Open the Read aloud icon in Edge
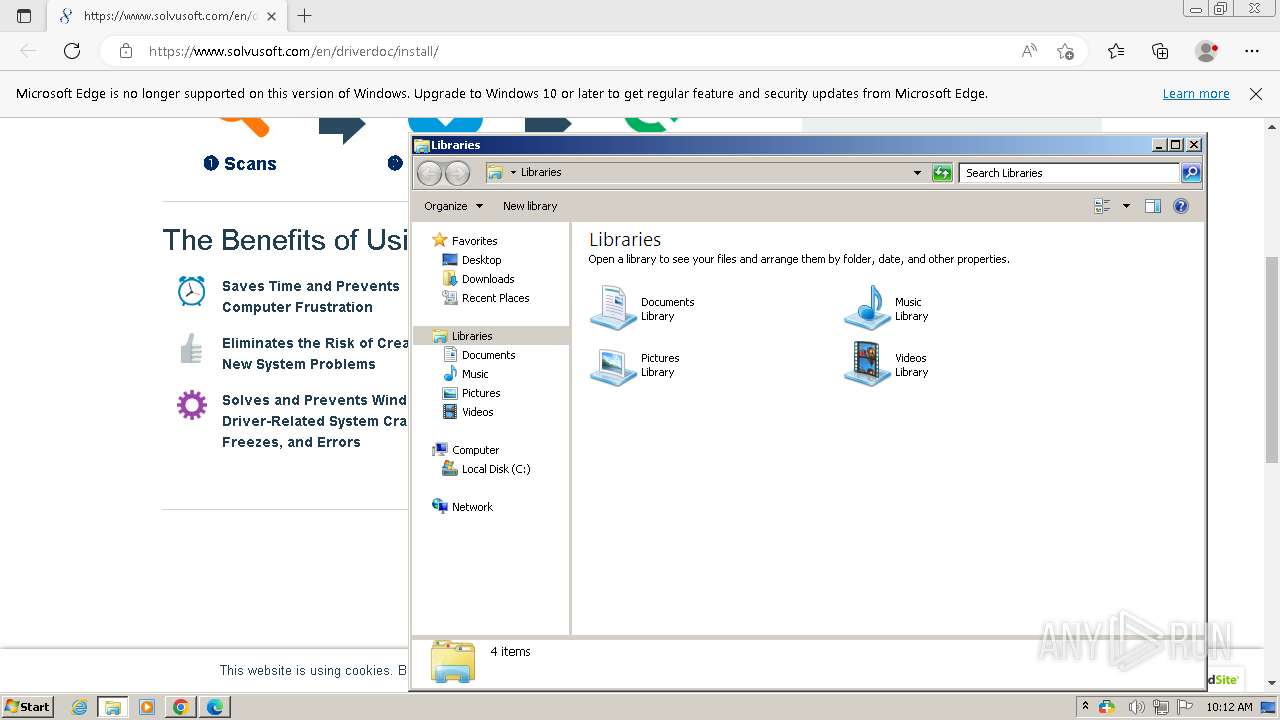 click(1029, 51)
